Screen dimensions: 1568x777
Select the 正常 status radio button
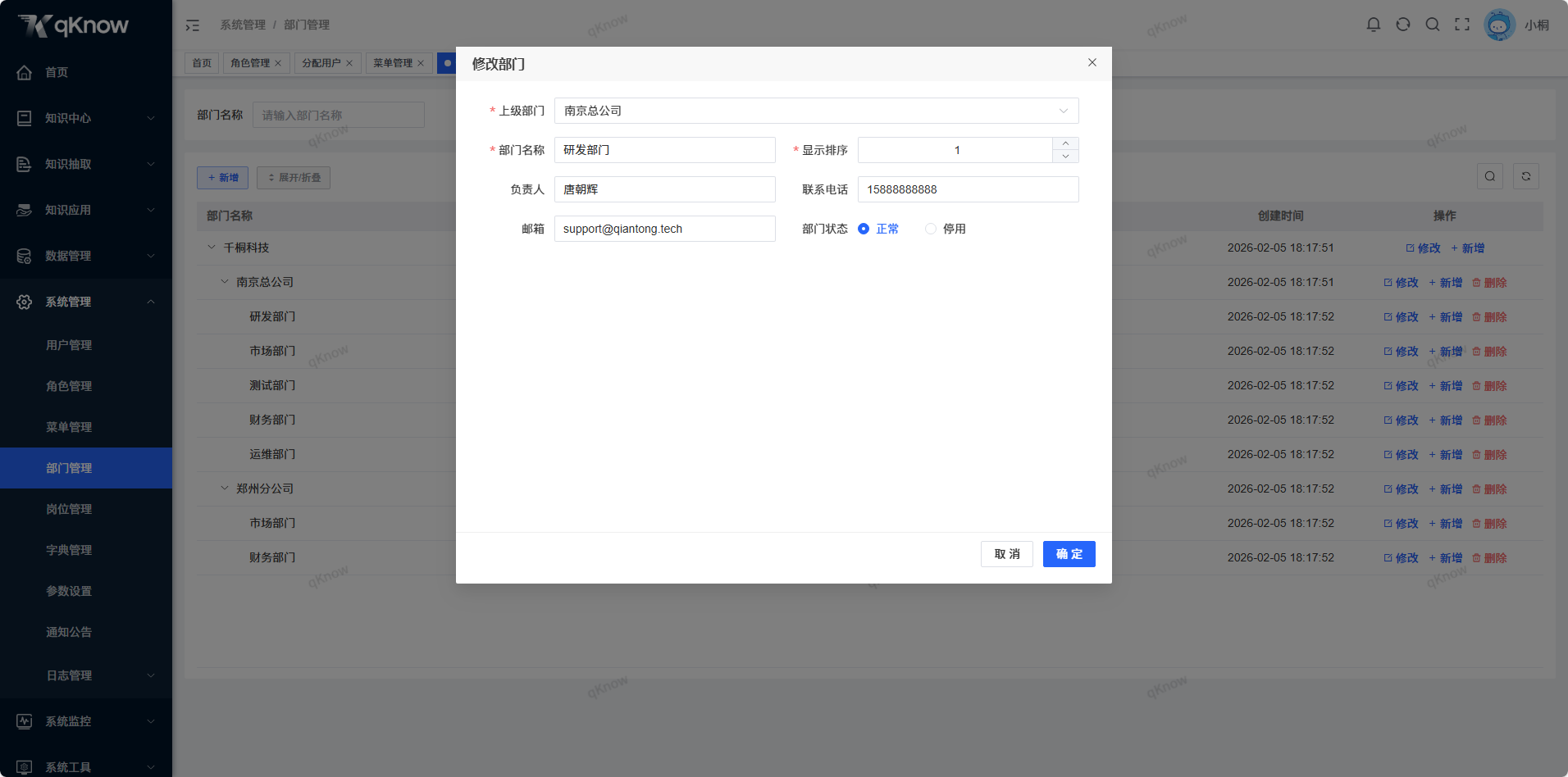(864, 229)
